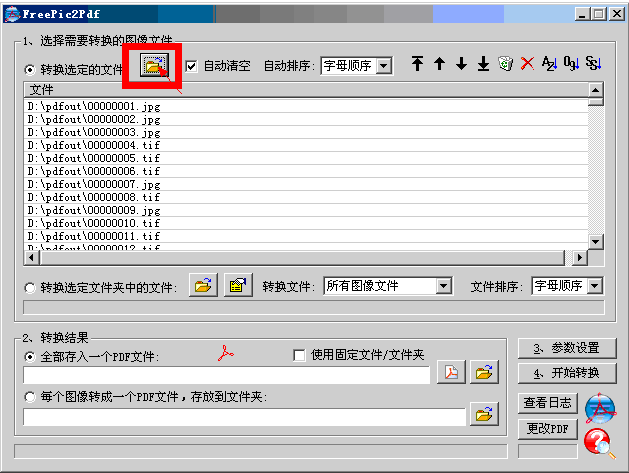Expand the 文件排序 dropdown

click(595, 286)
